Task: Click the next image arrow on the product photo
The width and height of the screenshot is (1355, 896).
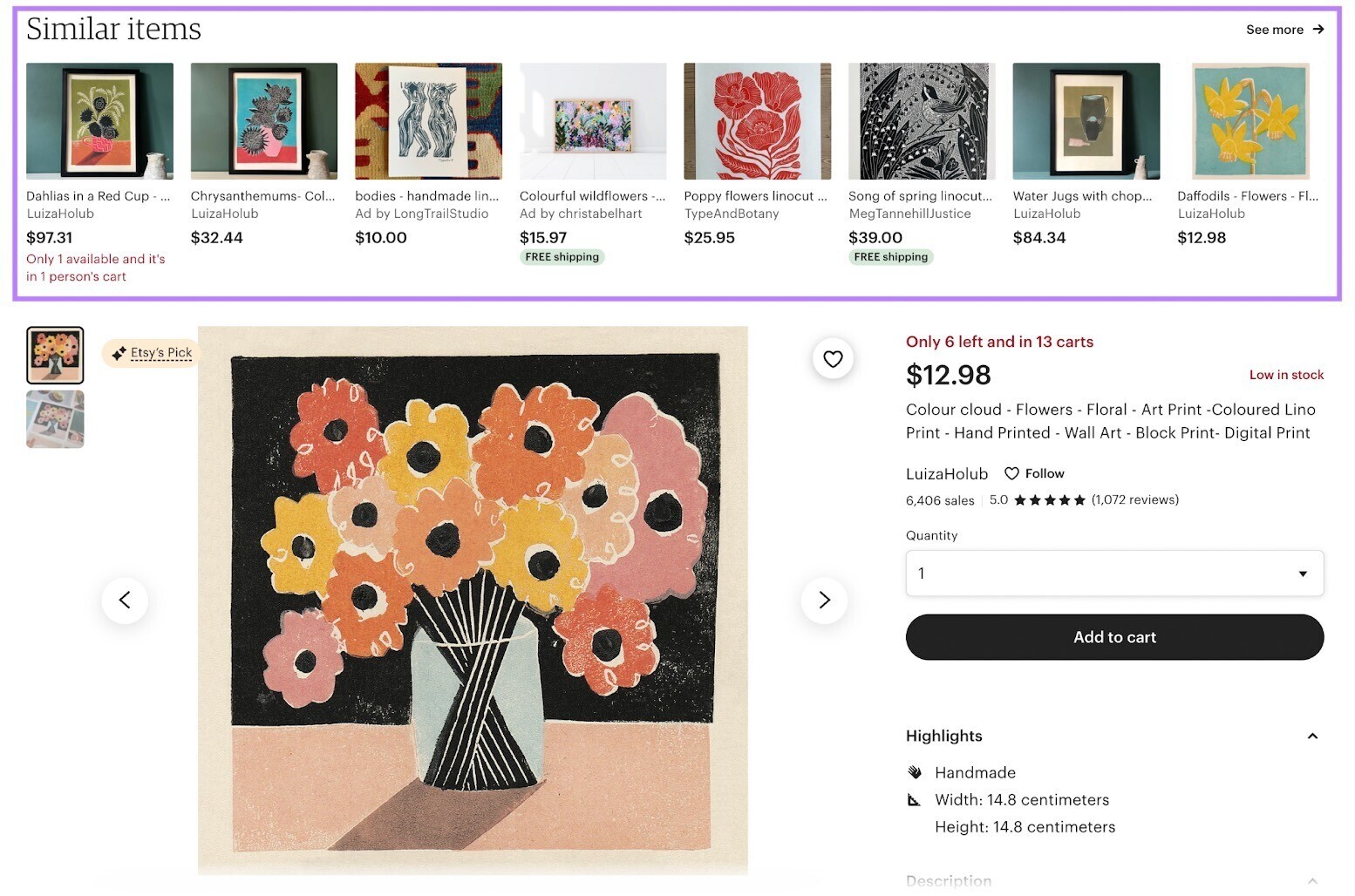Action: pos(823,600)
